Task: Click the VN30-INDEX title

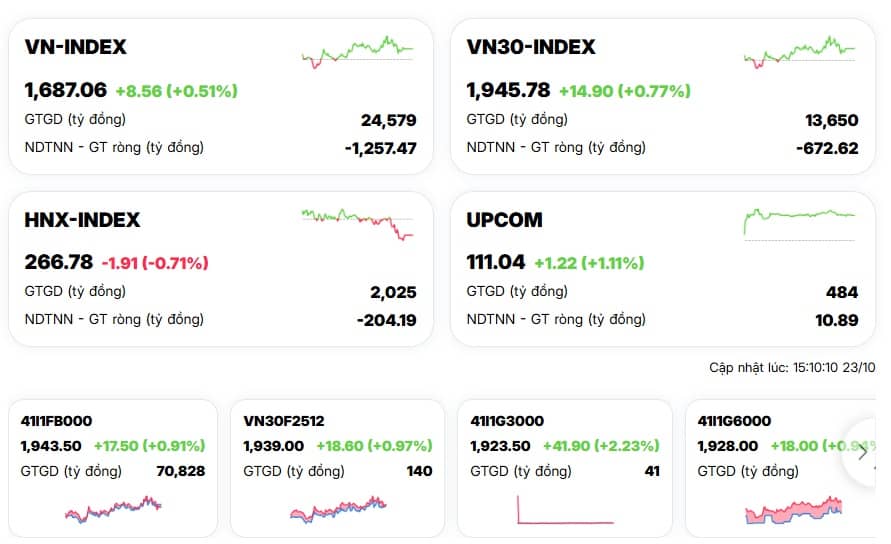Action: point(531,47)
